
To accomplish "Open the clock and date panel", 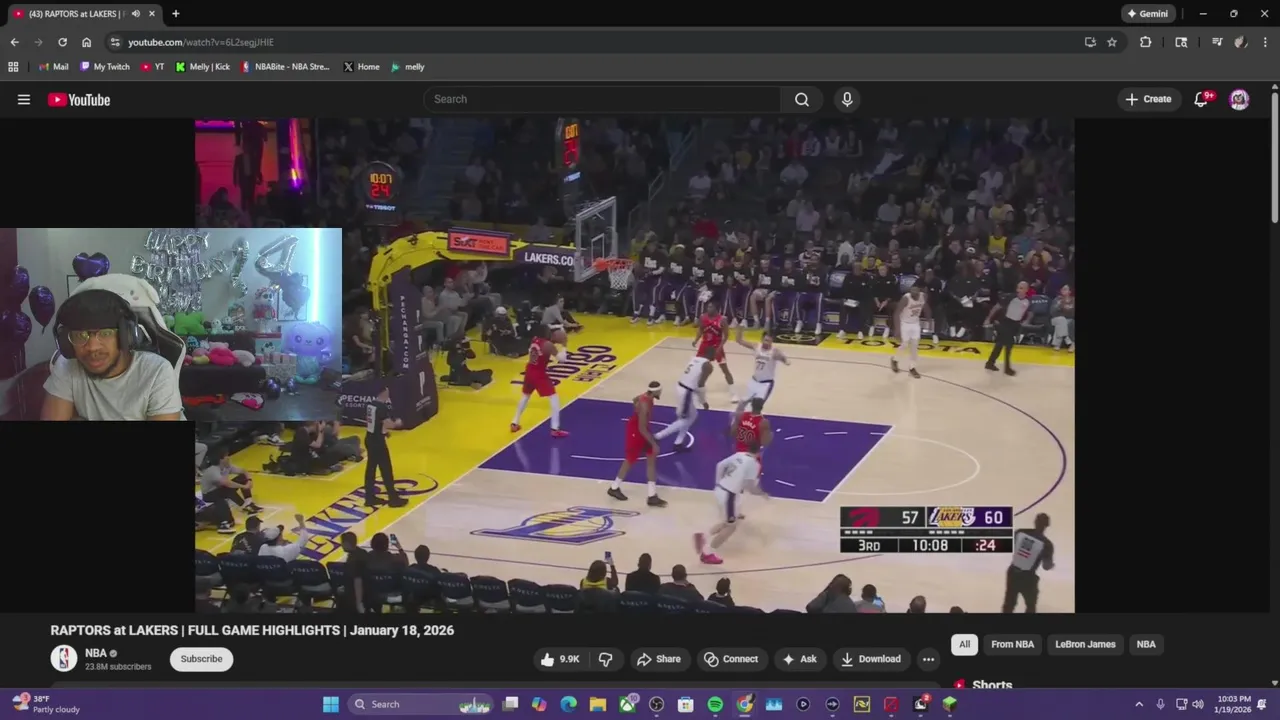I will tap(1234, 704).
